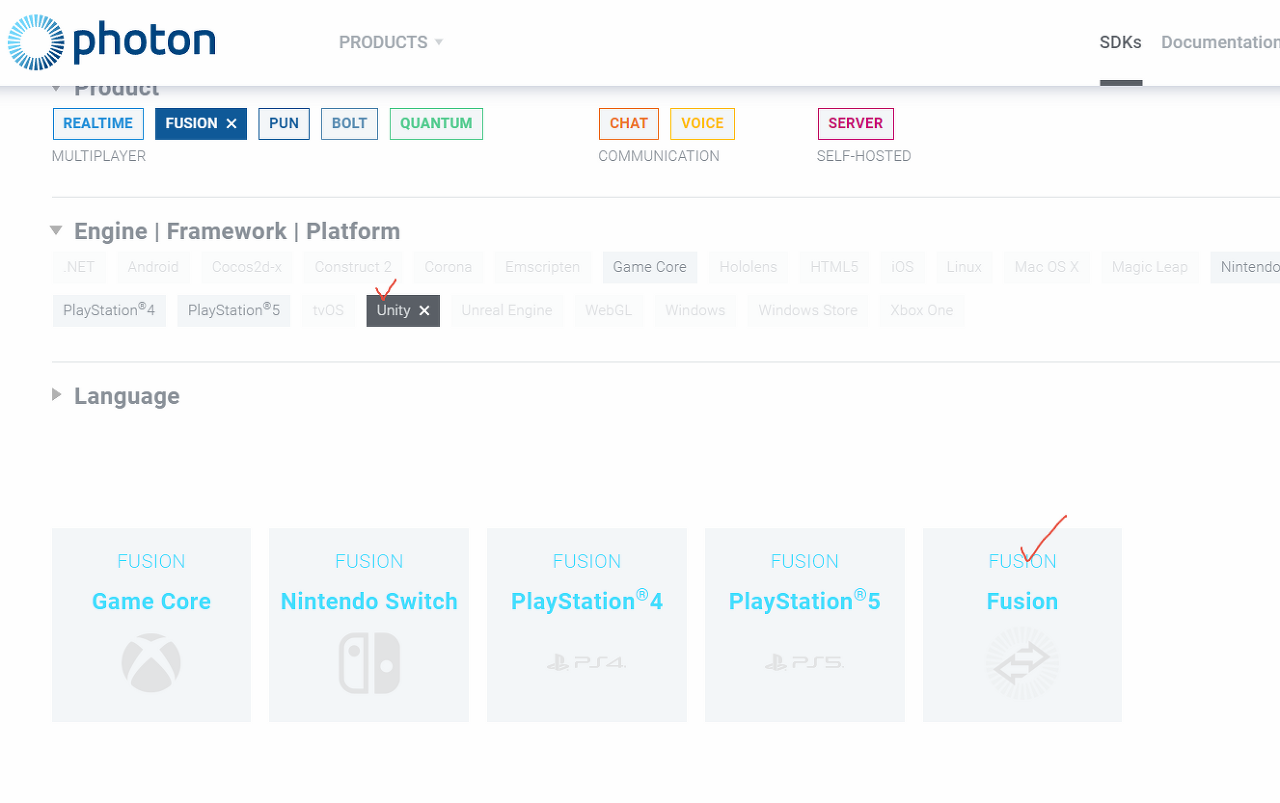Choose the Cocos2d-x platform tag

tap(247, 267)
